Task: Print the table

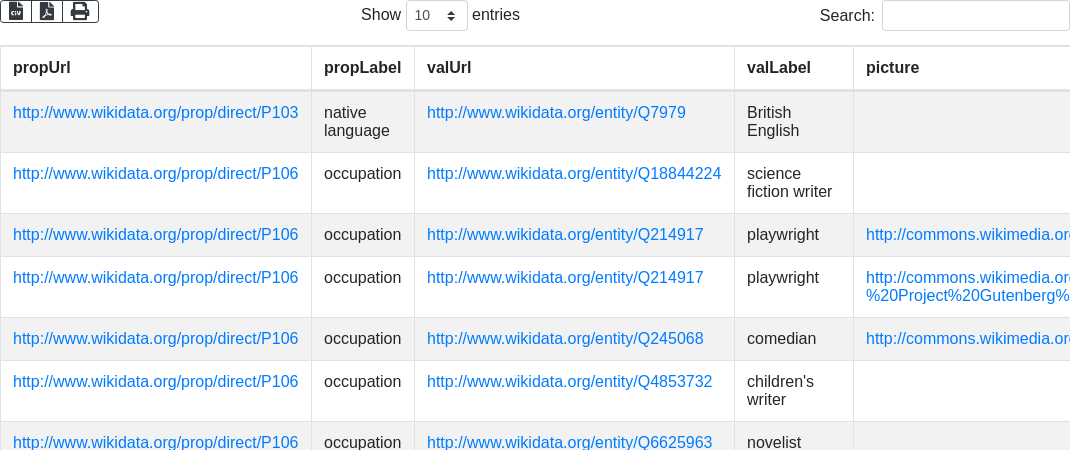Action: pos(80,11)
